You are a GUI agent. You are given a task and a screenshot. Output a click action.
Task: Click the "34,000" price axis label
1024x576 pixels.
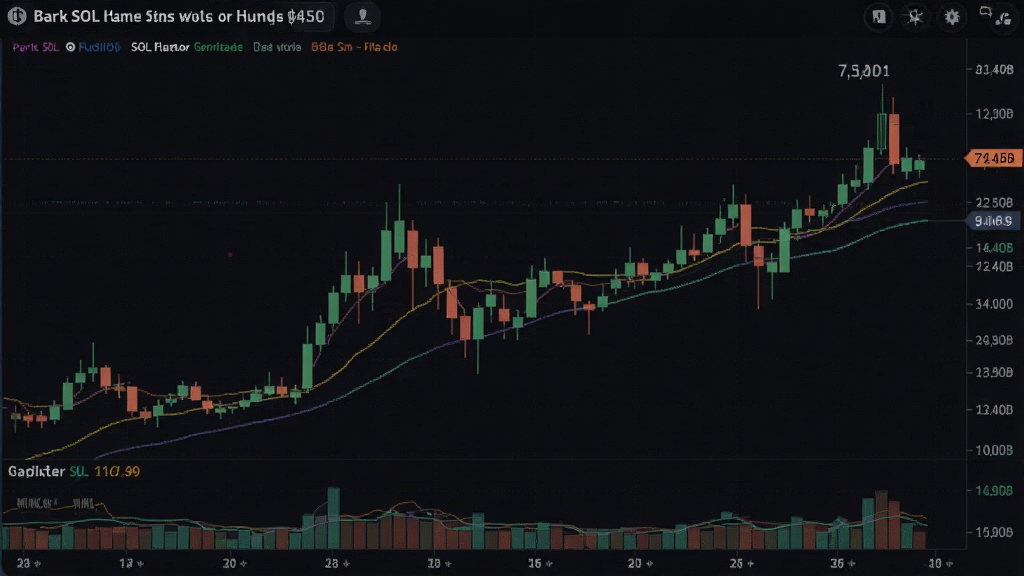[994, 304]
